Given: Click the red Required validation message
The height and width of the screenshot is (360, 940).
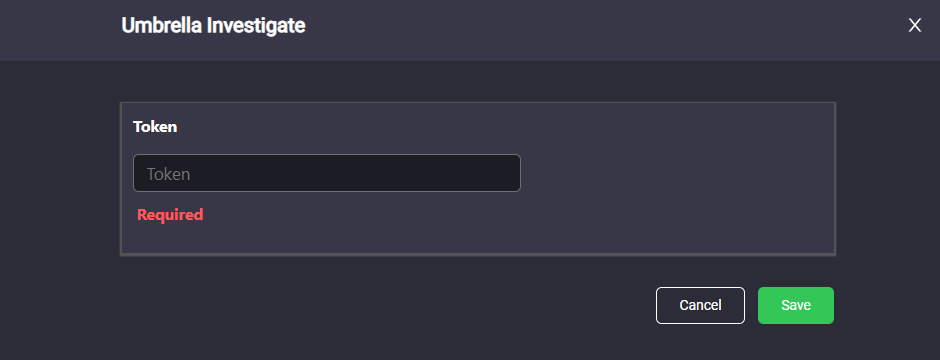Looking at the screenshot, I should (x=170, y=214).
